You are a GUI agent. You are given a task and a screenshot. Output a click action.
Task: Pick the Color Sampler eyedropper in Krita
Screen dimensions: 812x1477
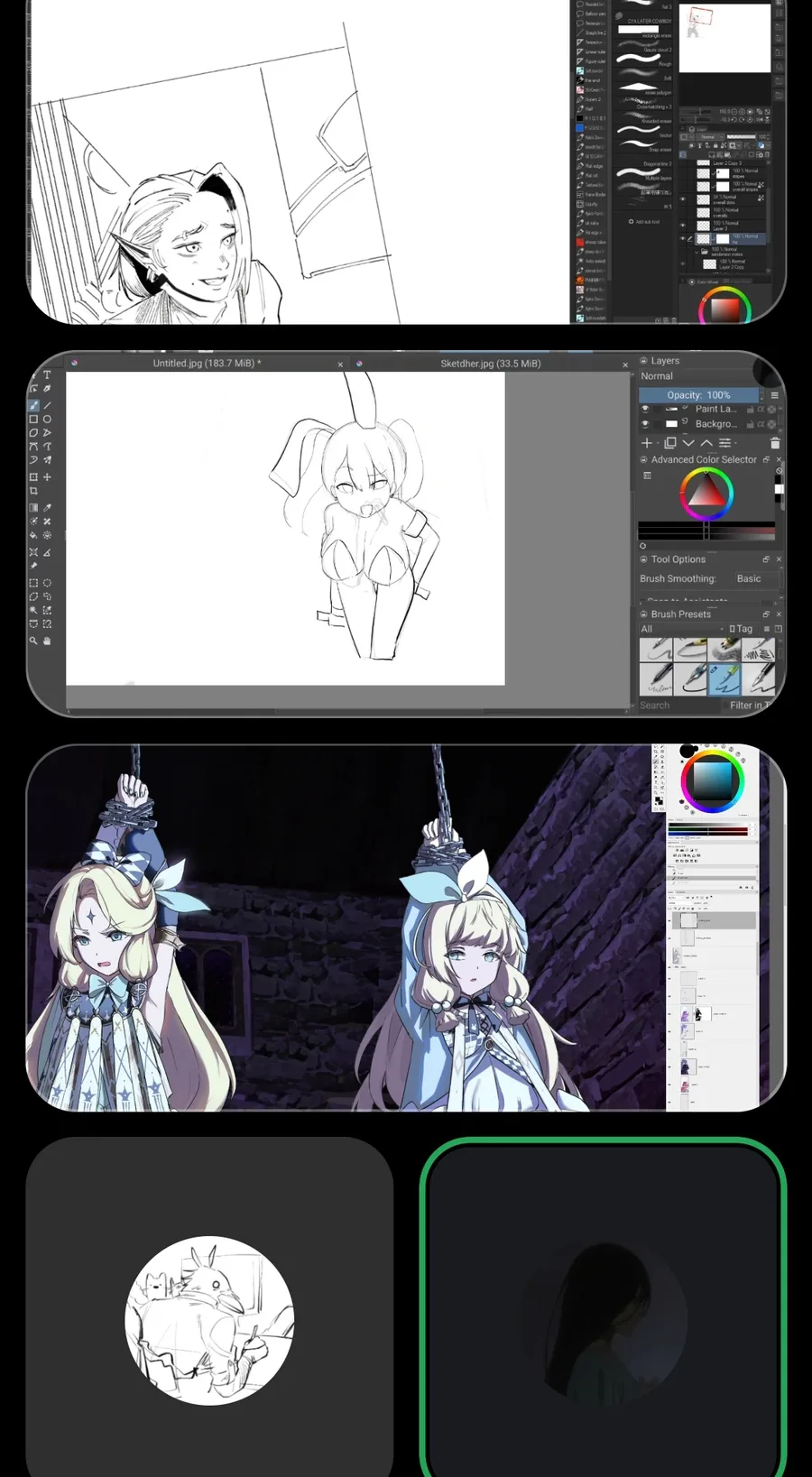pyautogui.click(x=47, y=508)
